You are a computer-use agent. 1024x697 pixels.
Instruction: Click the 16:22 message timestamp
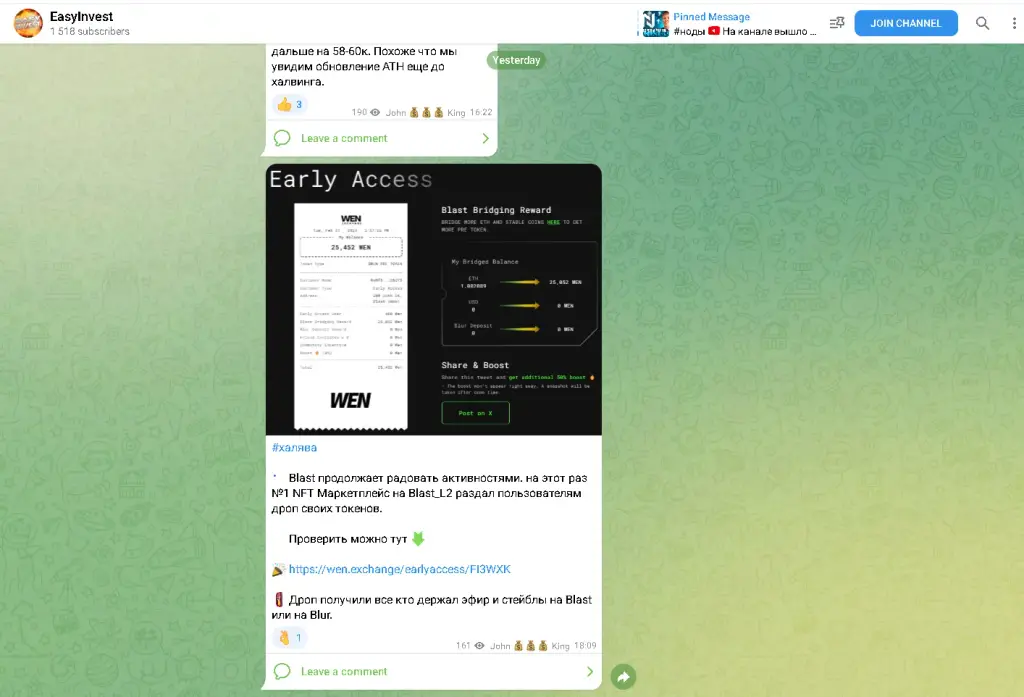[481, 112]
